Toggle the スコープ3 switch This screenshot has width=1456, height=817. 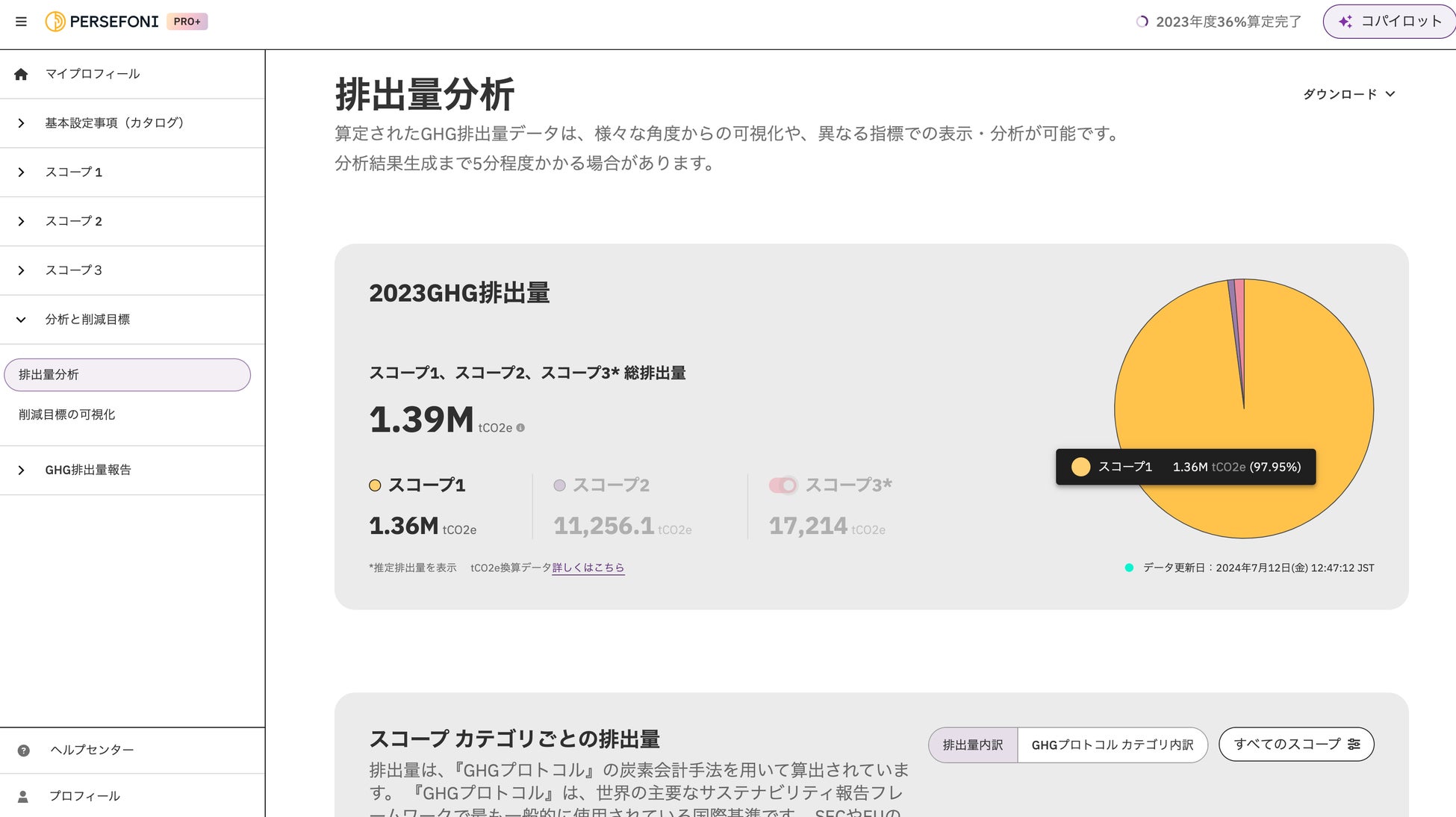783,485
